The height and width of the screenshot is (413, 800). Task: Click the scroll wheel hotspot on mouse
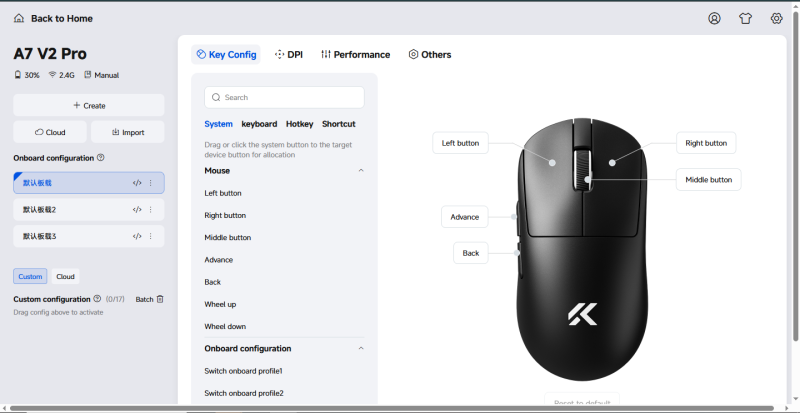588,179
